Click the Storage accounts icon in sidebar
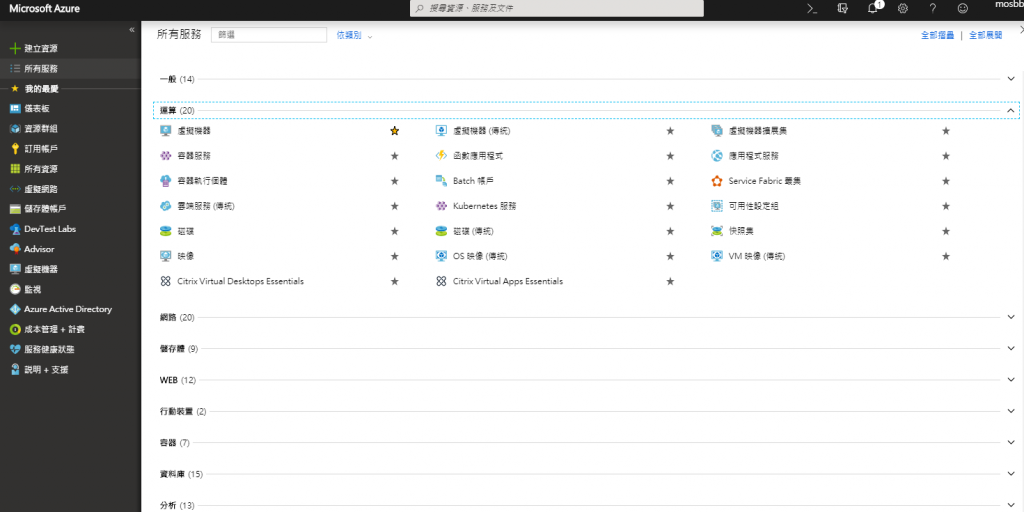This screenshot has height=512, width=1024. point(15,209)
